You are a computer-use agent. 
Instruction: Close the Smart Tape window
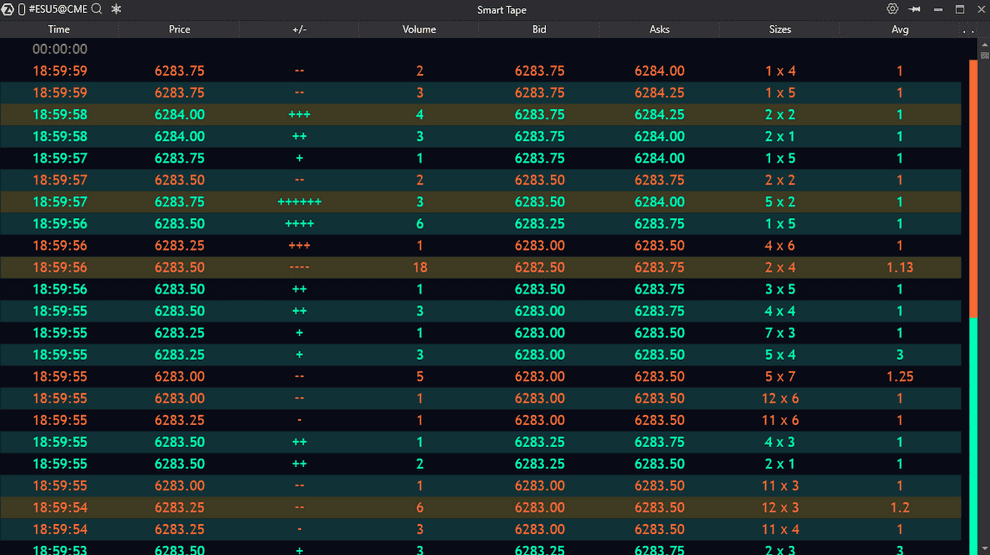(x=979, y=9)
